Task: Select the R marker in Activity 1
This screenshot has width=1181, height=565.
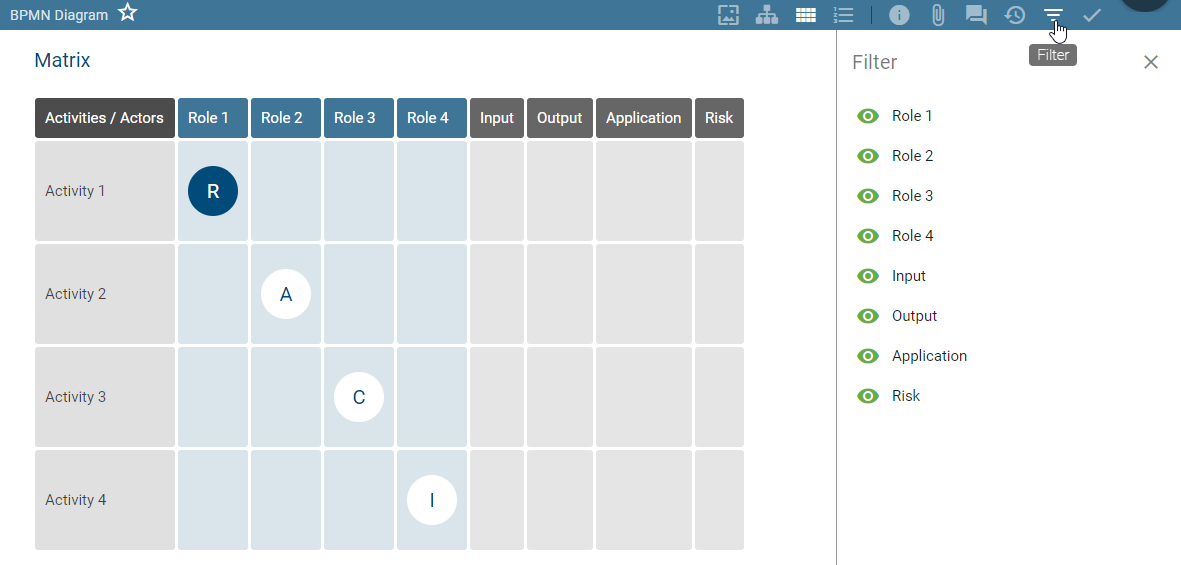Action: (213, 191)
